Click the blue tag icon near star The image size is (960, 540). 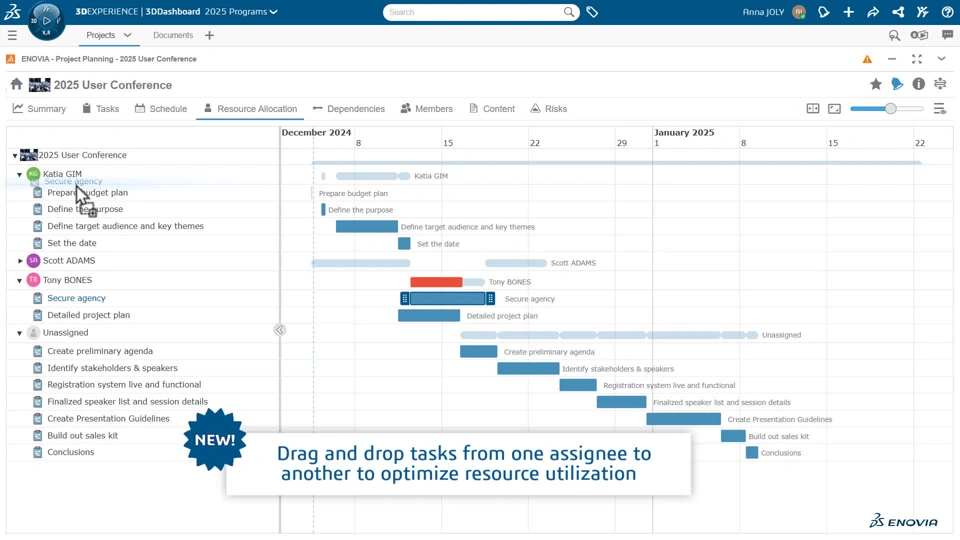pyautogui.click(x=897, y=84)
